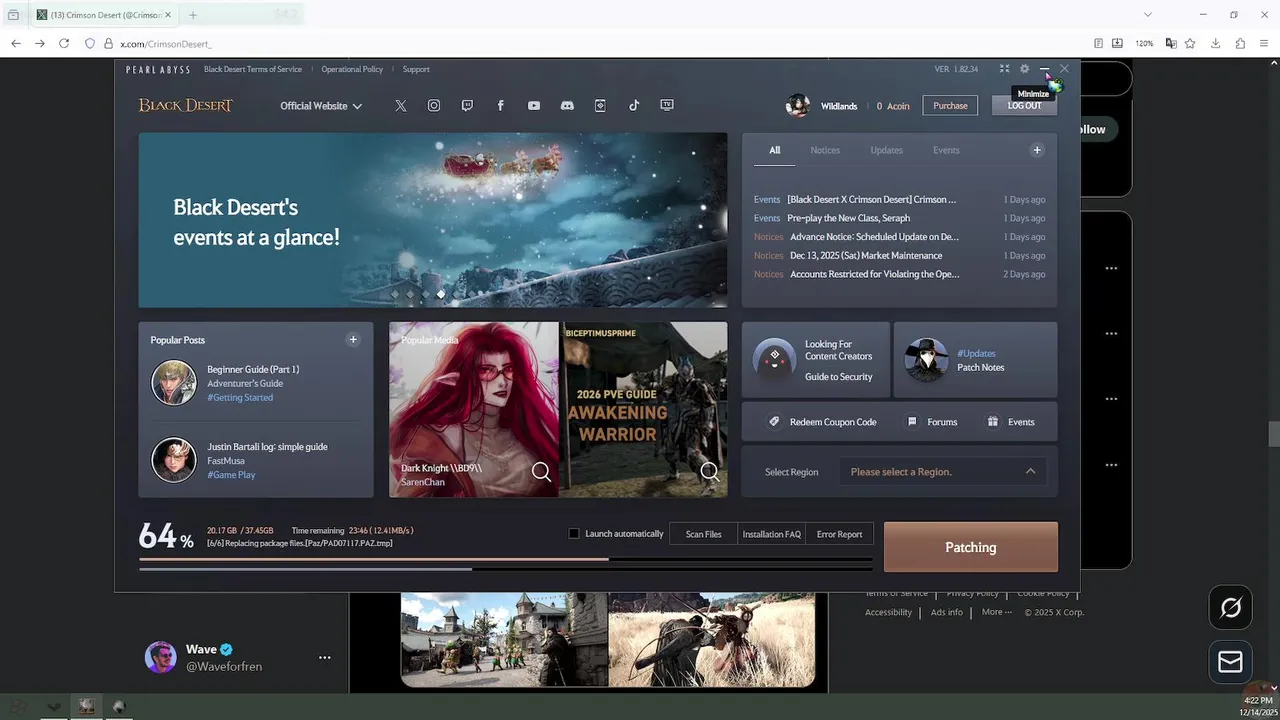Screen dimensions: 1280x720
Task: Open the X social link in launcher
Action: (x=400, y=106)
